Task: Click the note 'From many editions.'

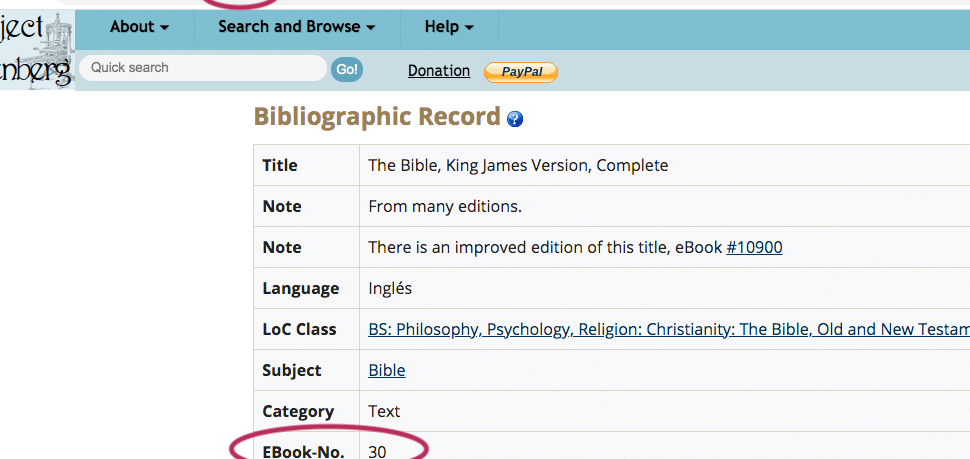Action: click(445, 206)
